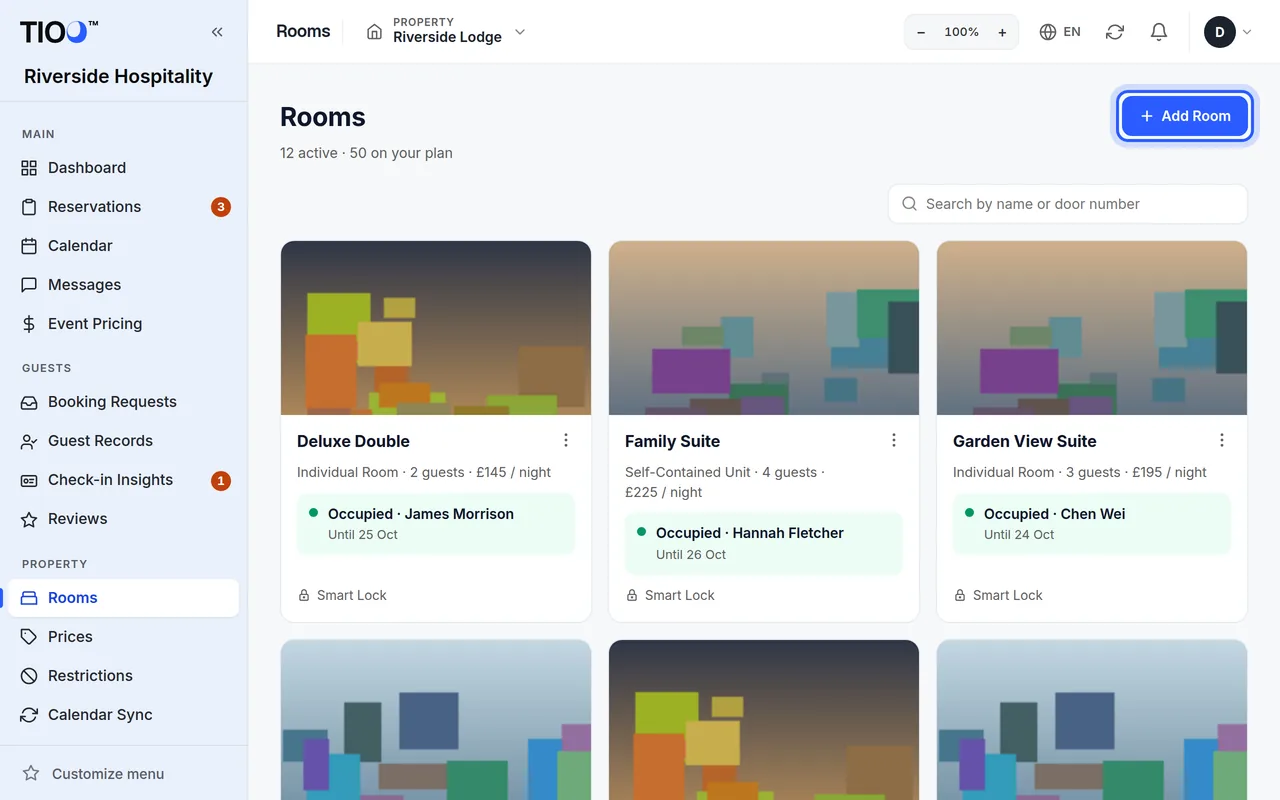Open Restrictions page
1280x800 pixels.
(x=123, y=676)
